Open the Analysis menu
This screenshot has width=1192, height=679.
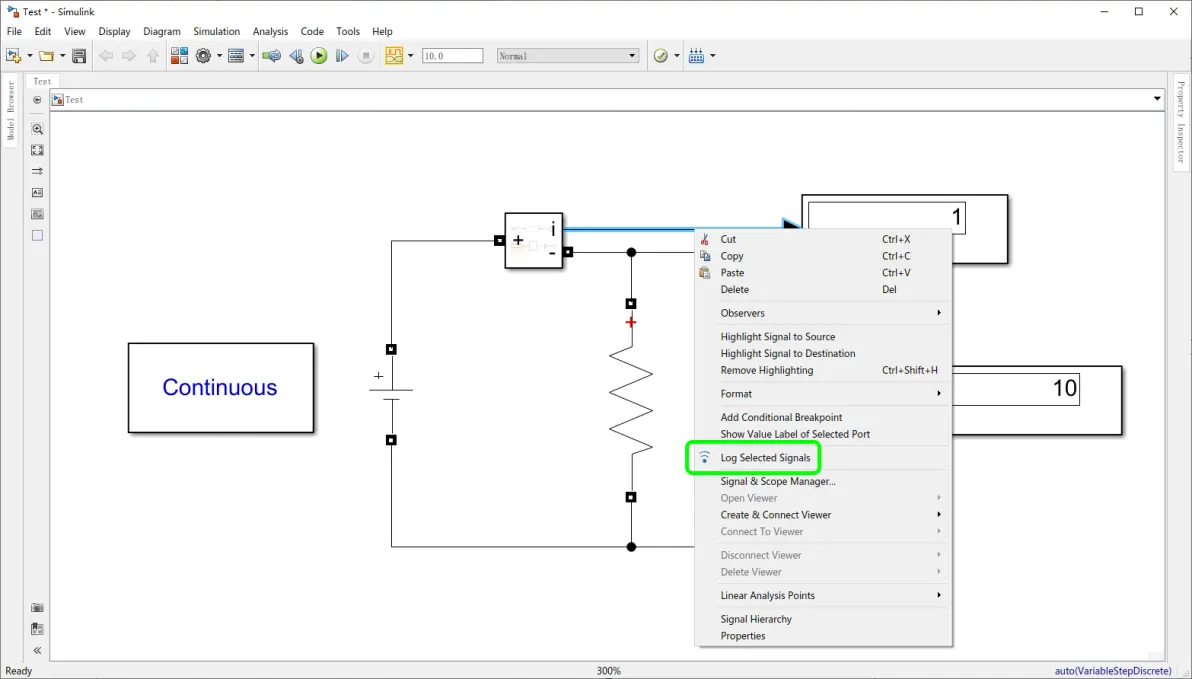(270, 31)
